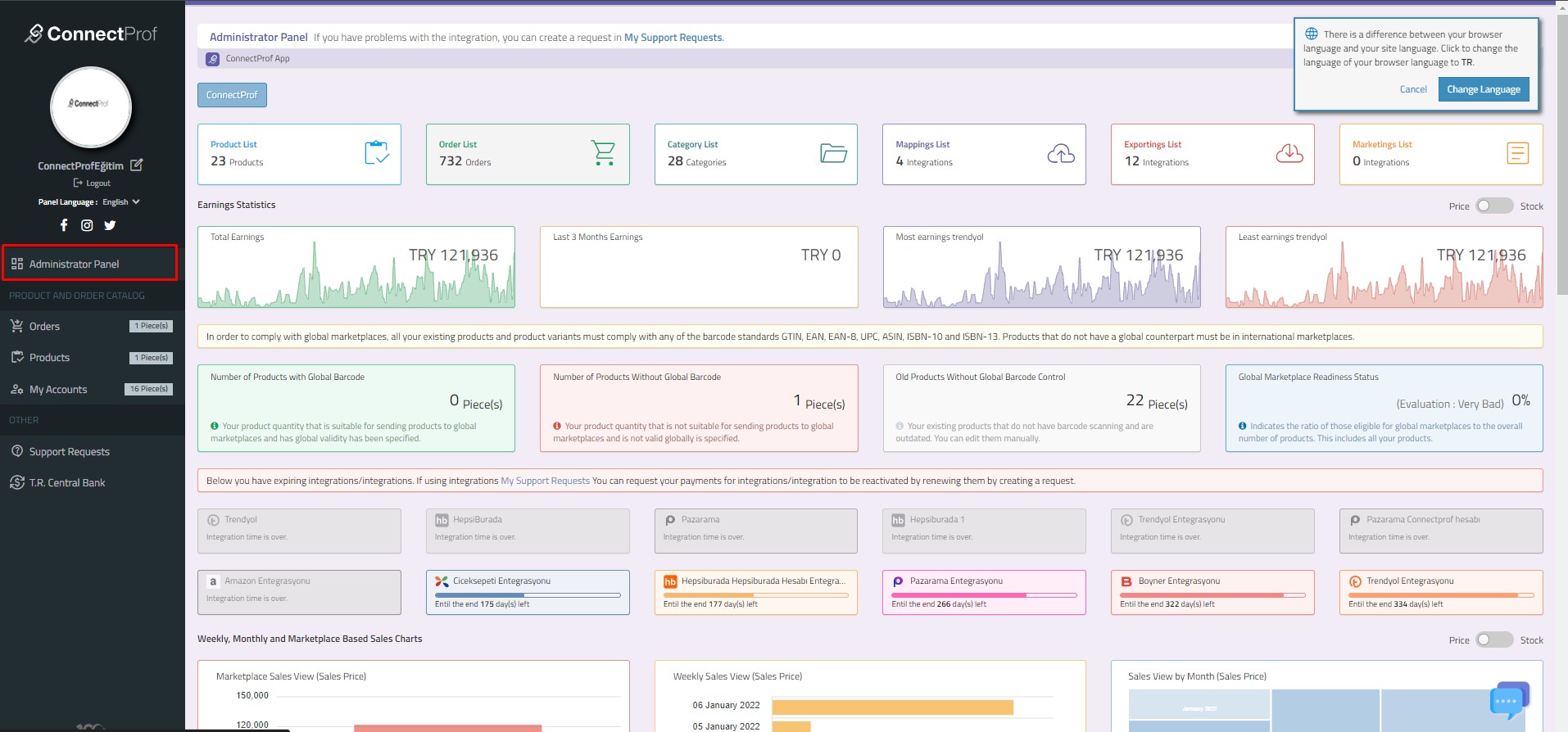The height and width of the screenshot is (732, 1568).
Task: Open T.R. Central Bank menu item
Action: (67, 483)
